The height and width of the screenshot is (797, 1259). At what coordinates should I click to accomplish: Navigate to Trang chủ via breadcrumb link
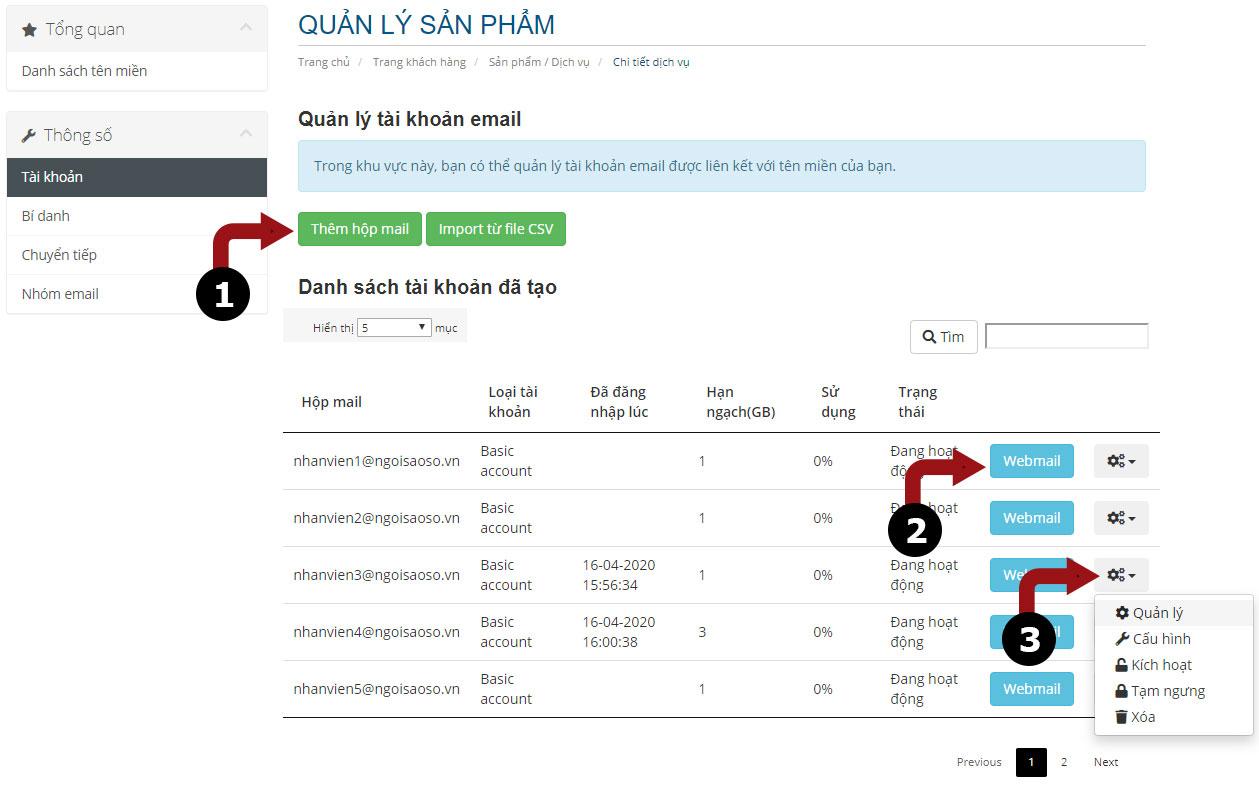pos(323,61)
